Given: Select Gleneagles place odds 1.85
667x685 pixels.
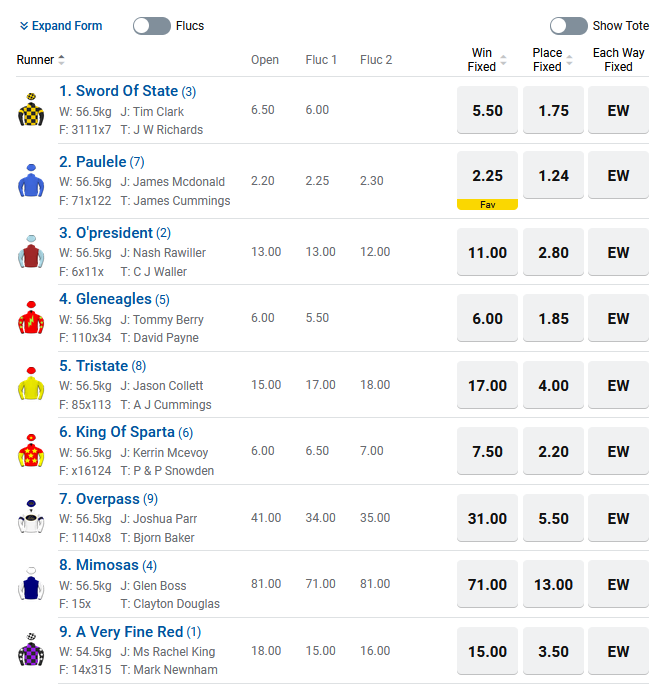Looking at the screenshot, I should [x=553, y=319].
